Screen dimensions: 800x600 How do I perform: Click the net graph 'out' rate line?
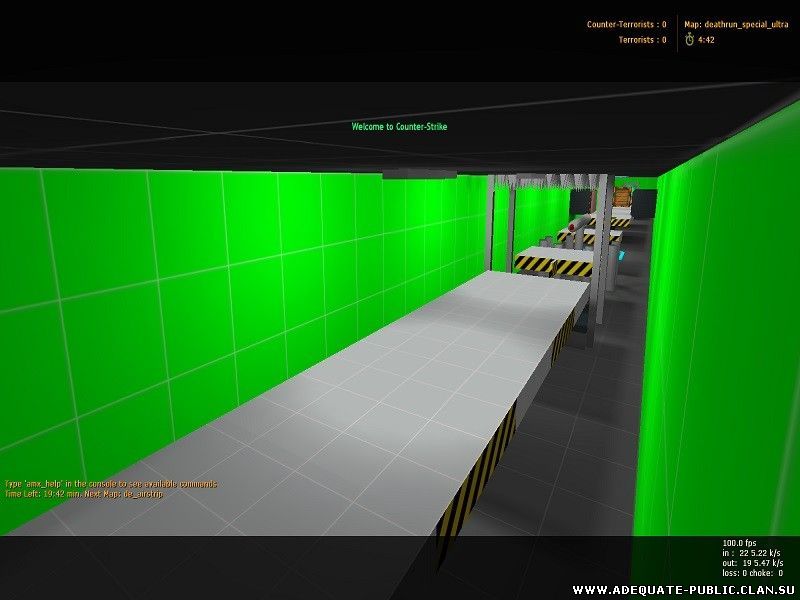tap(753, 563)
